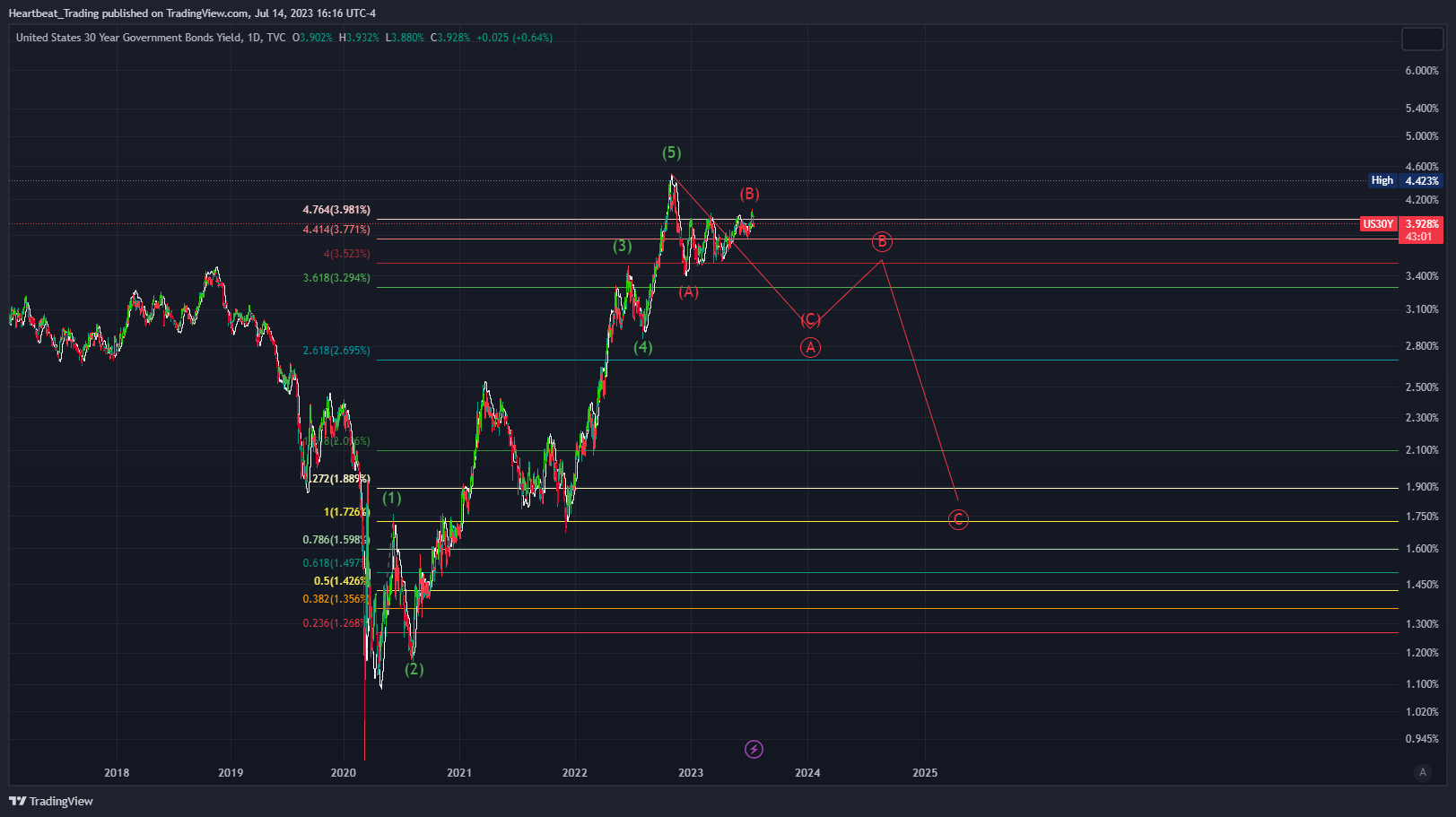Click the 2024 label on the time axis
Screen dimensions: 1456x817
(807, 772)
